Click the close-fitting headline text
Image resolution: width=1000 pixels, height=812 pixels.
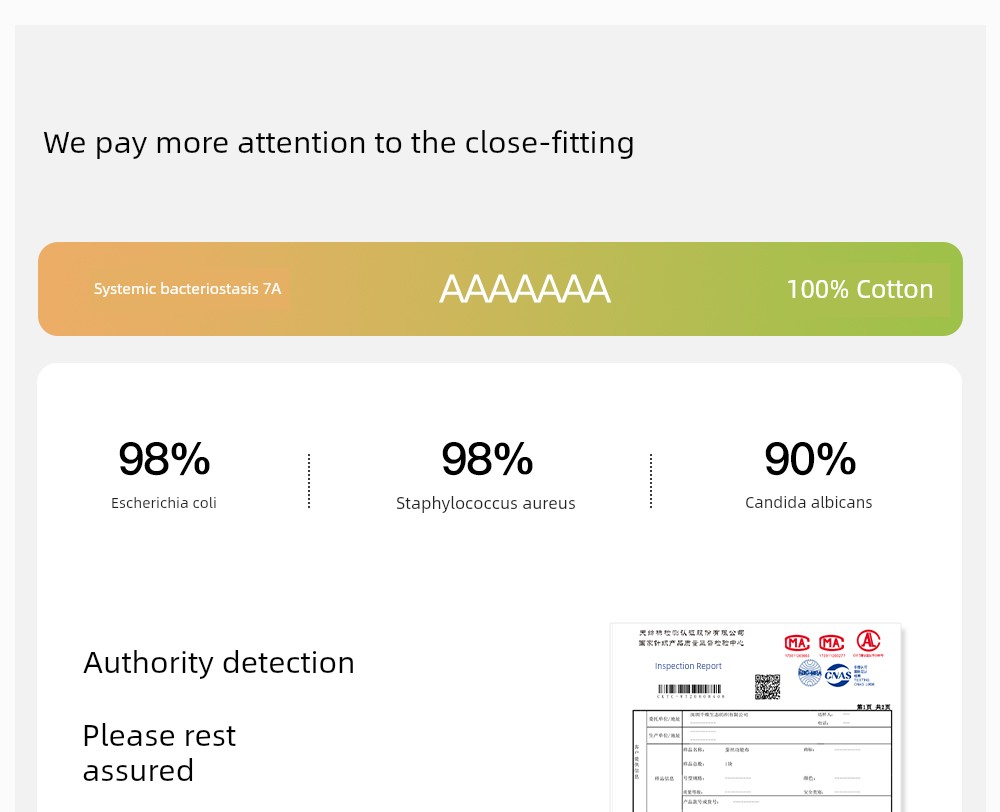338,142
